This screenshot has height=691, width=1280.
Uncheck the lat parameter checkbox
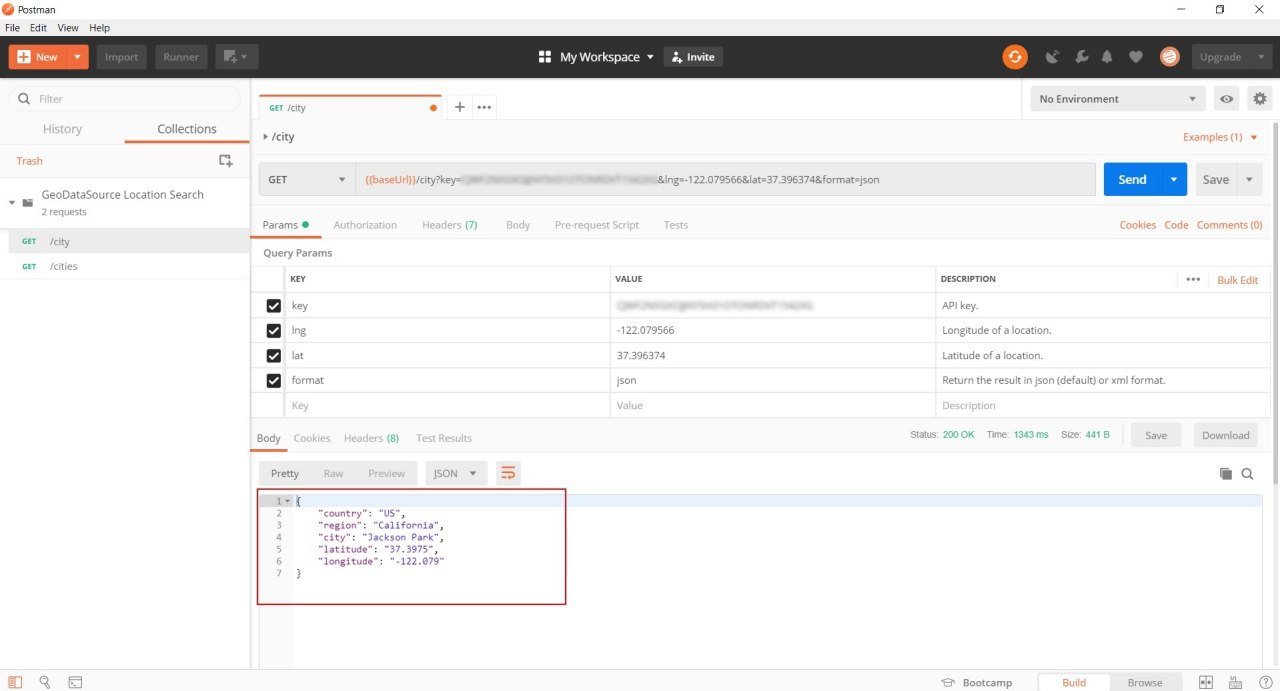(273, 356)
